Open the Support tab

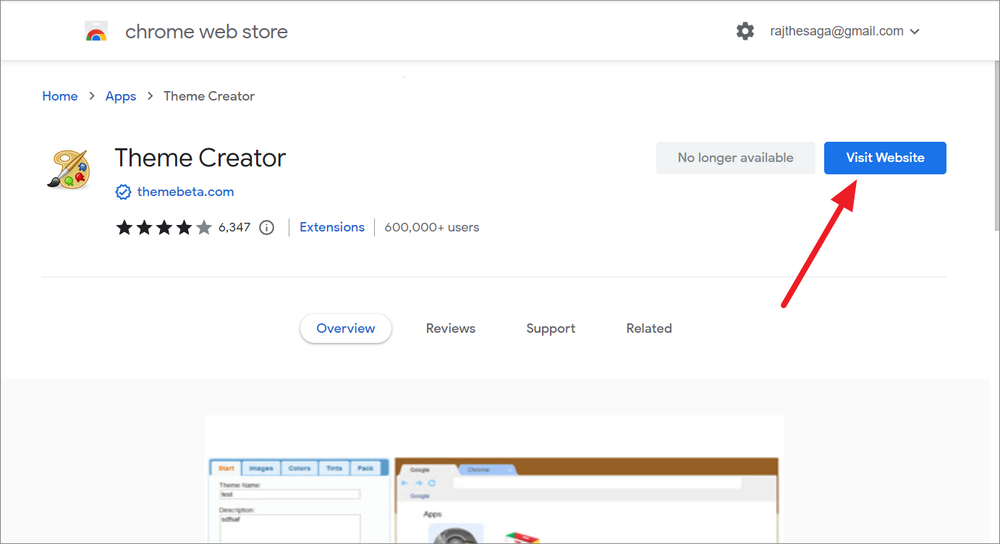point(550,328)
